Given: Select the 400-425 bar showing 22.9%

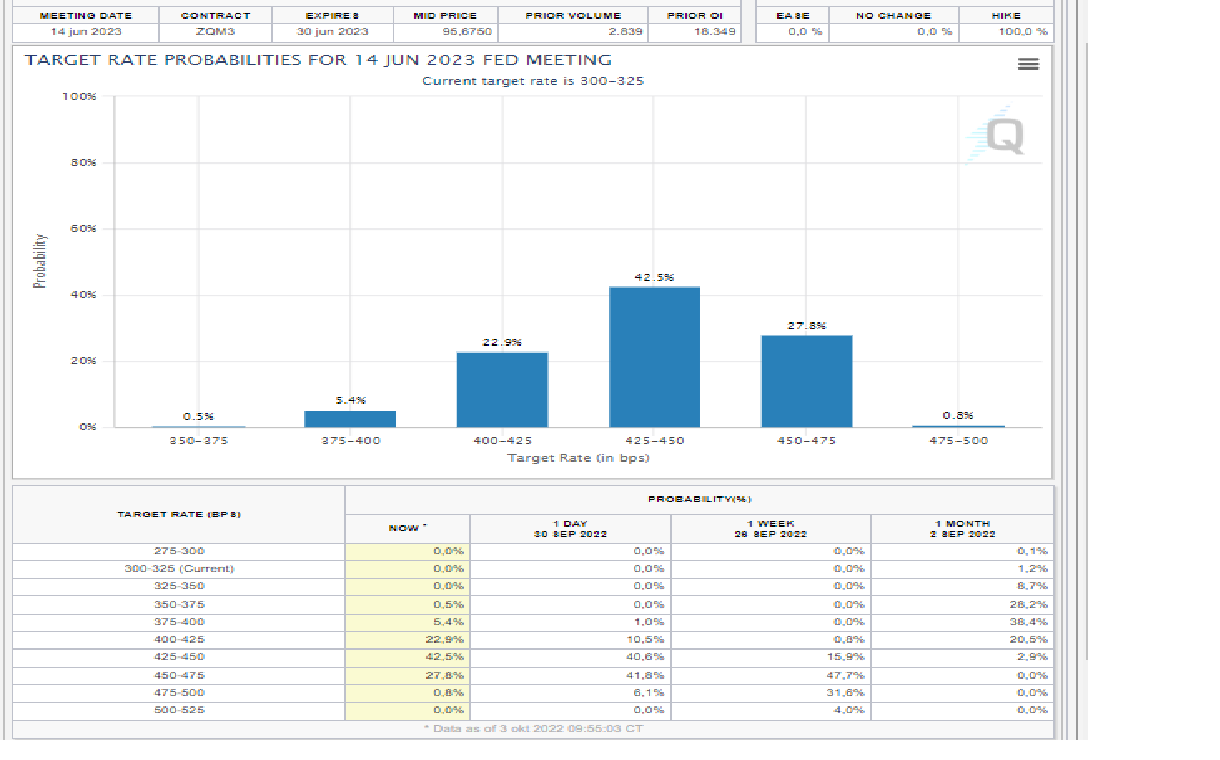Looking at the screenshot, I should coord(502,389).
